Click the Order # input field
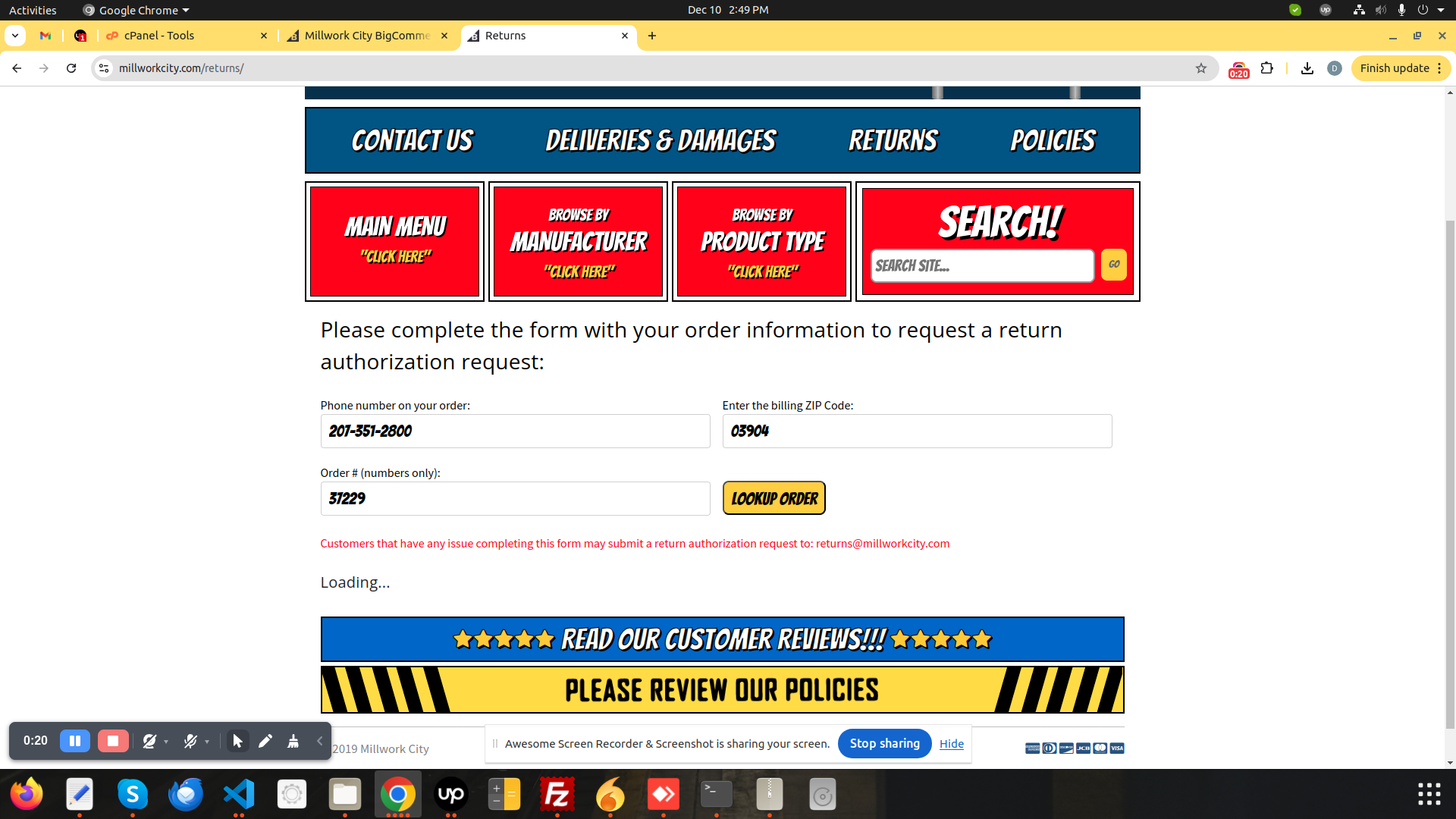Image resolution: width=1456 pixels, height=819 pixels. point(515,498)
